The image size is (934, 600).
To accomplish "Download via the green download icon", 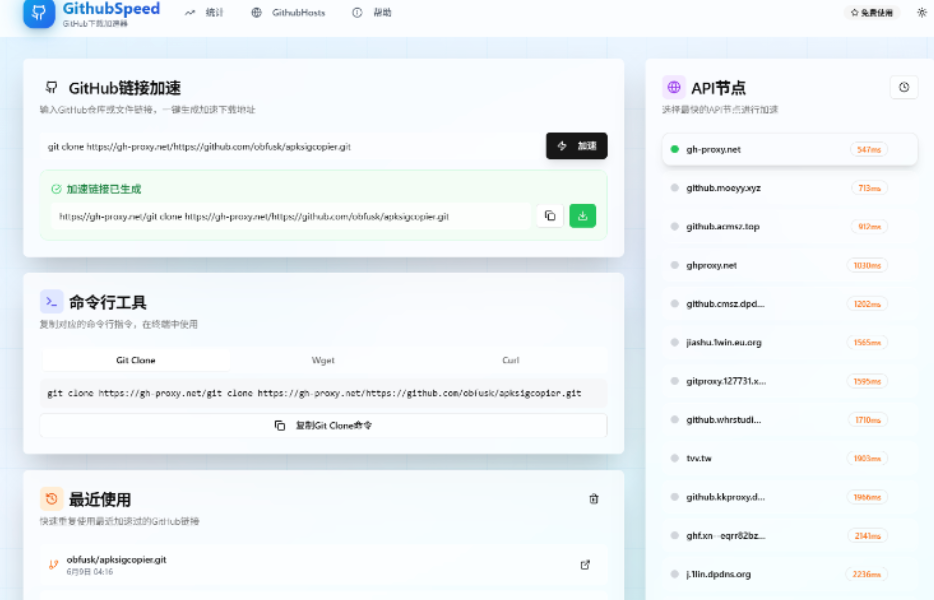I will click(583, 215).
